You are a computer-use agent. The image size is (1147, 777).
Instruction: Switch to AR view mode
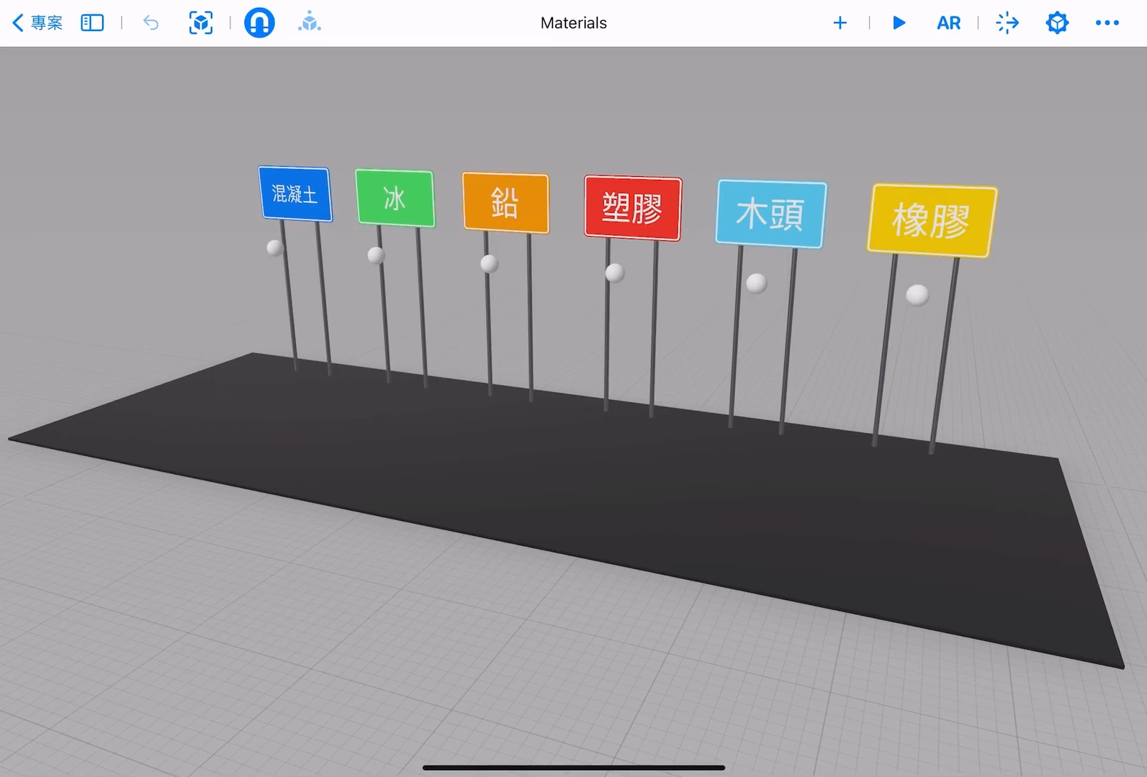pos(949,23)
